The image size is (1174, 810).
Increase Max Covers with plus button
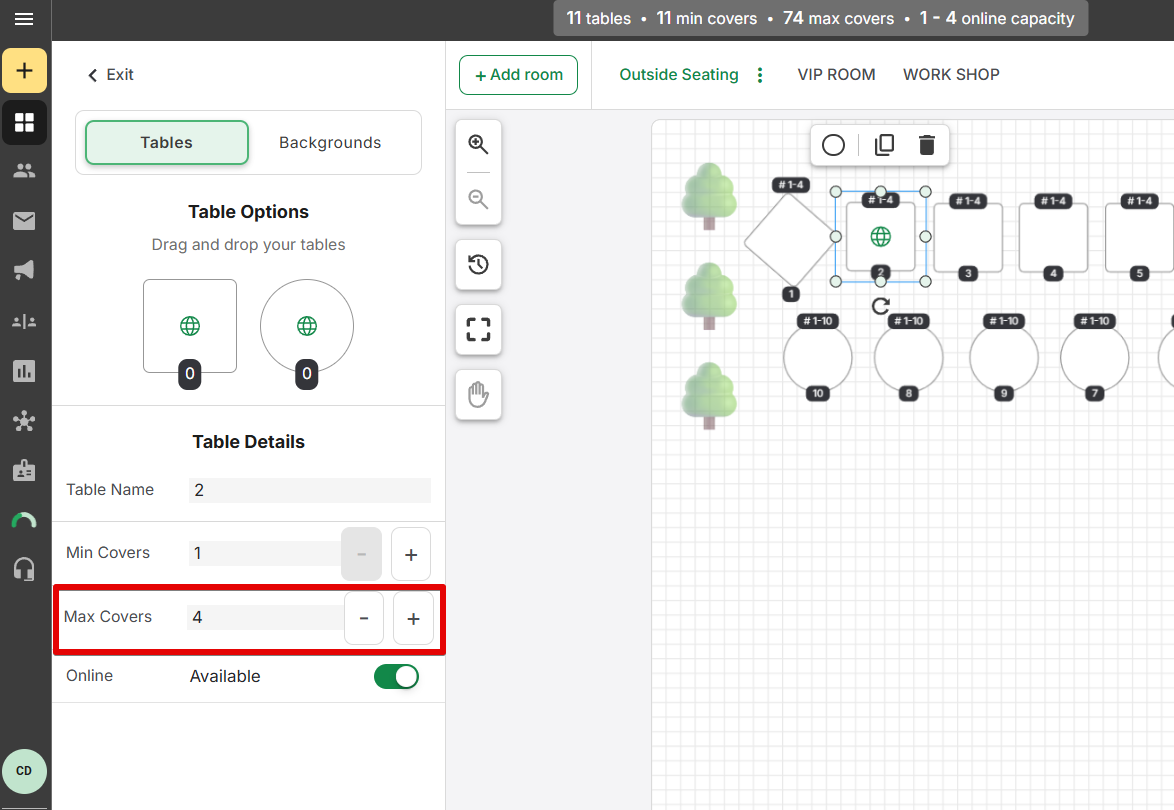pos(413,619)
